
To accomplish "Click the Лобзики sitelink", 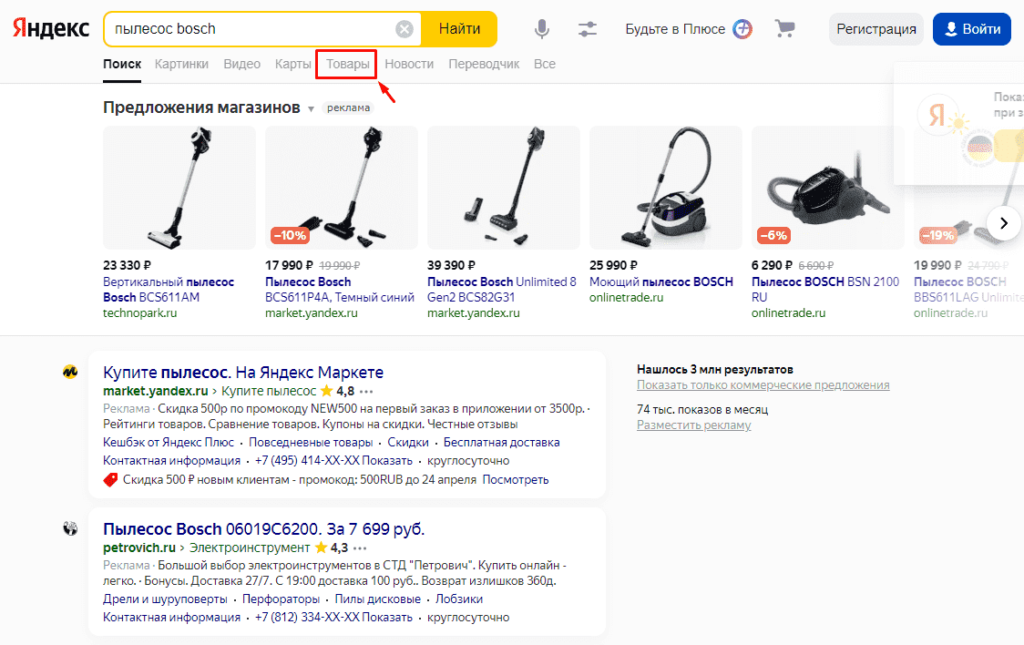I will point(459,599).
